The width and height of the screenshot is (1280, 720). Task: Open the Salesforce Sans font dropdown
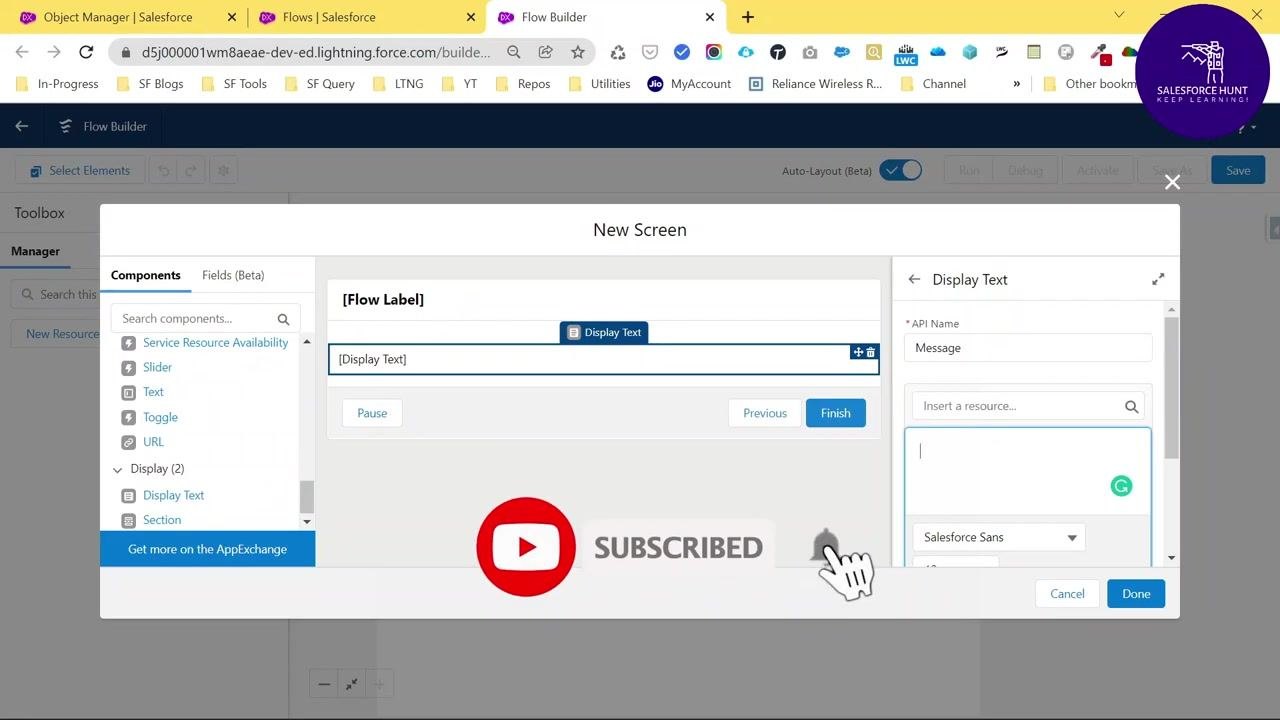pos(999,537)
